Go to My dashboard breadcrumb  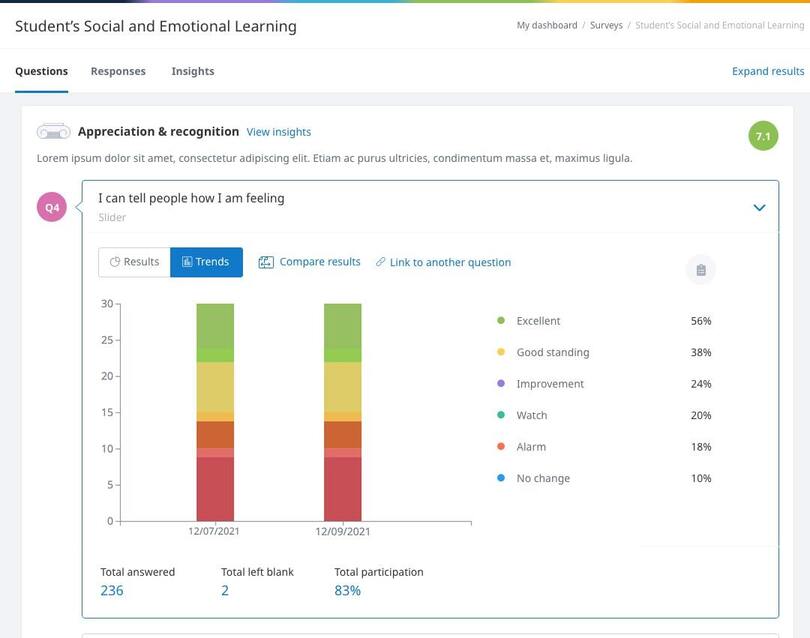[x=547, y=25]
